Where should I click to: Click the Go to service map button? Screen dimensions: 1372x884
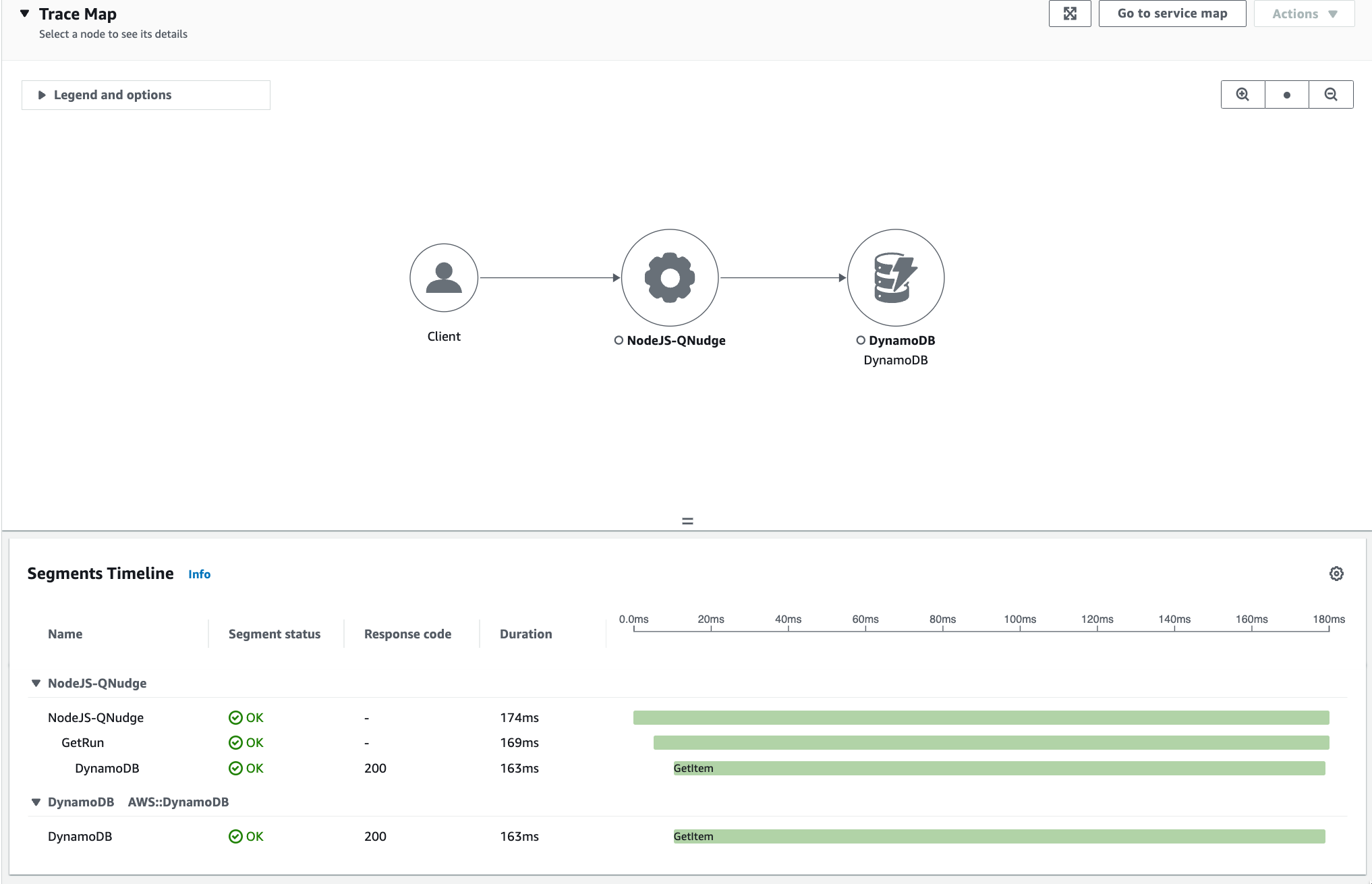1172,13
